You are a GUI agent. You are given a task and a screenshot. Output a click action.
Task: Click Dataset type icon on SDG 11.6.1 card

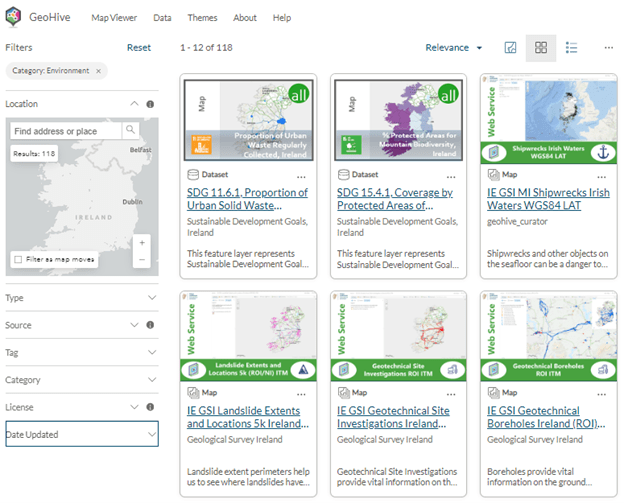[193, 174]
